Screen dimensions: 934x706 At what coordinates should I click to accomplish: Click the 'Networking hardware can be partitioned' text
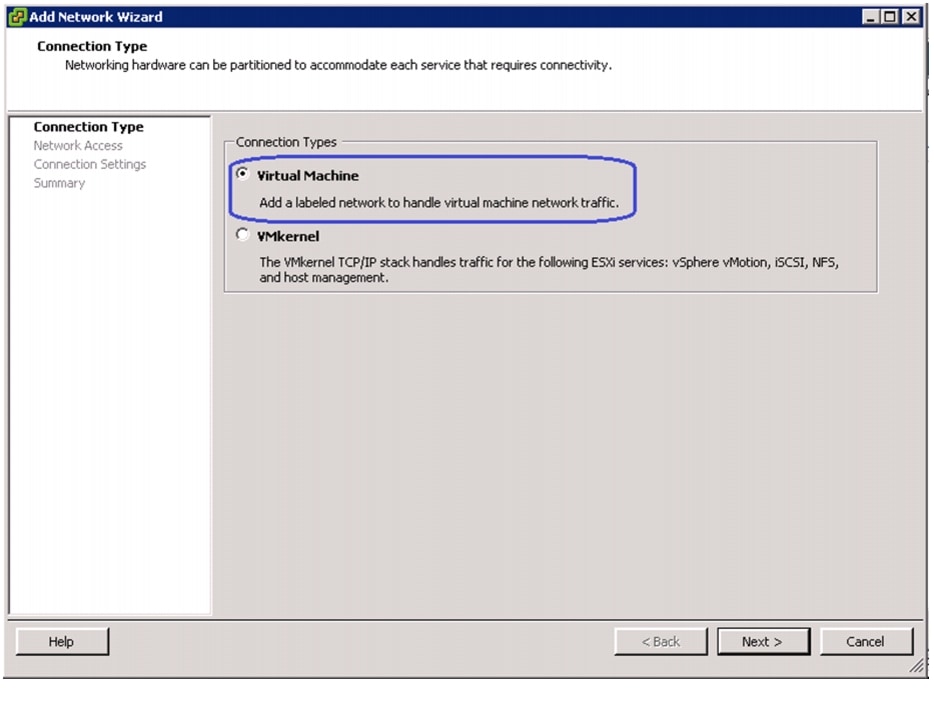[338, 65]
